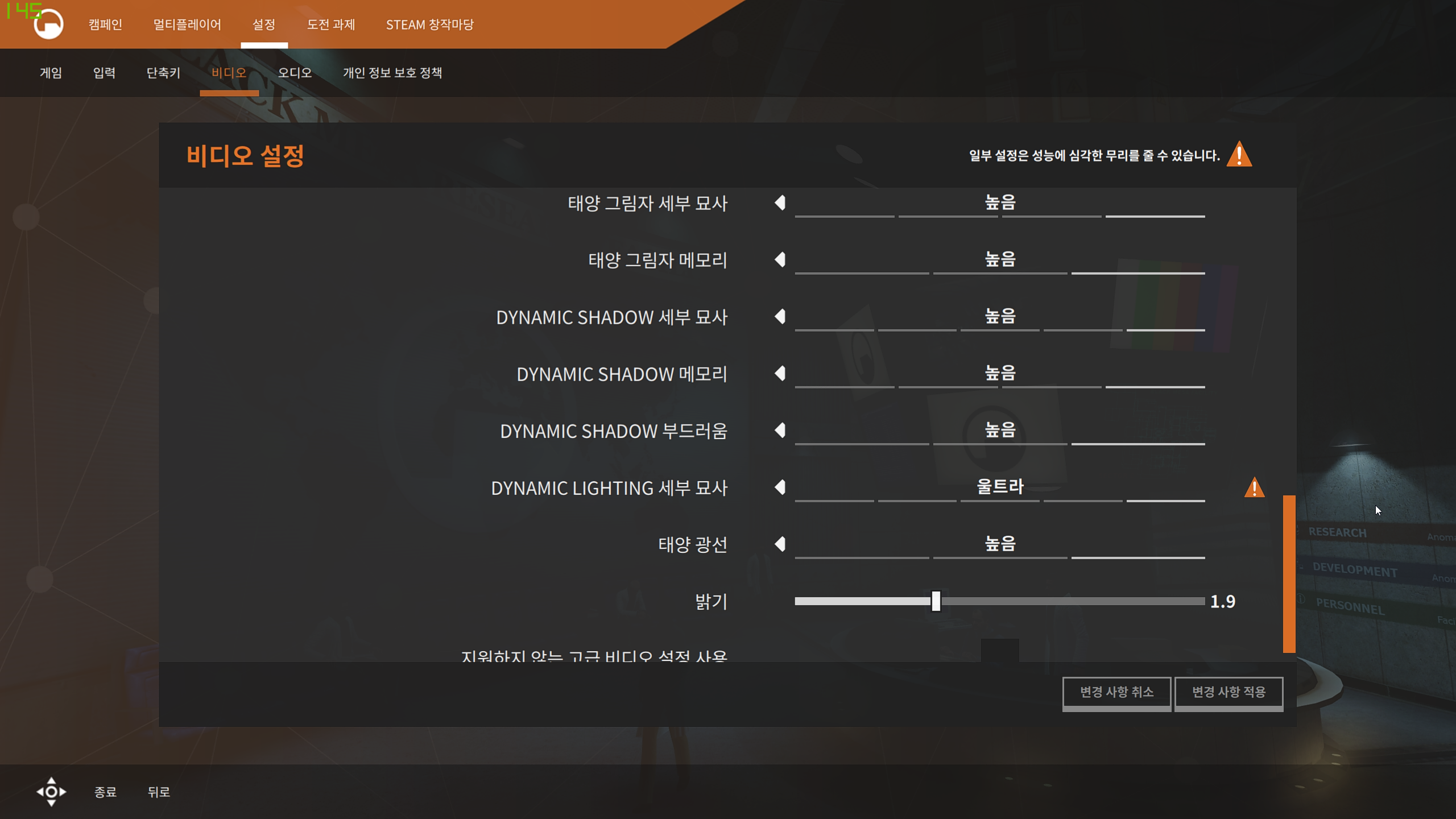Decrease 태양 그림자 세부 묘사 with left arrow
Image resolution: width=1456 pixels, height=819 pixels.
click(780, 203)
